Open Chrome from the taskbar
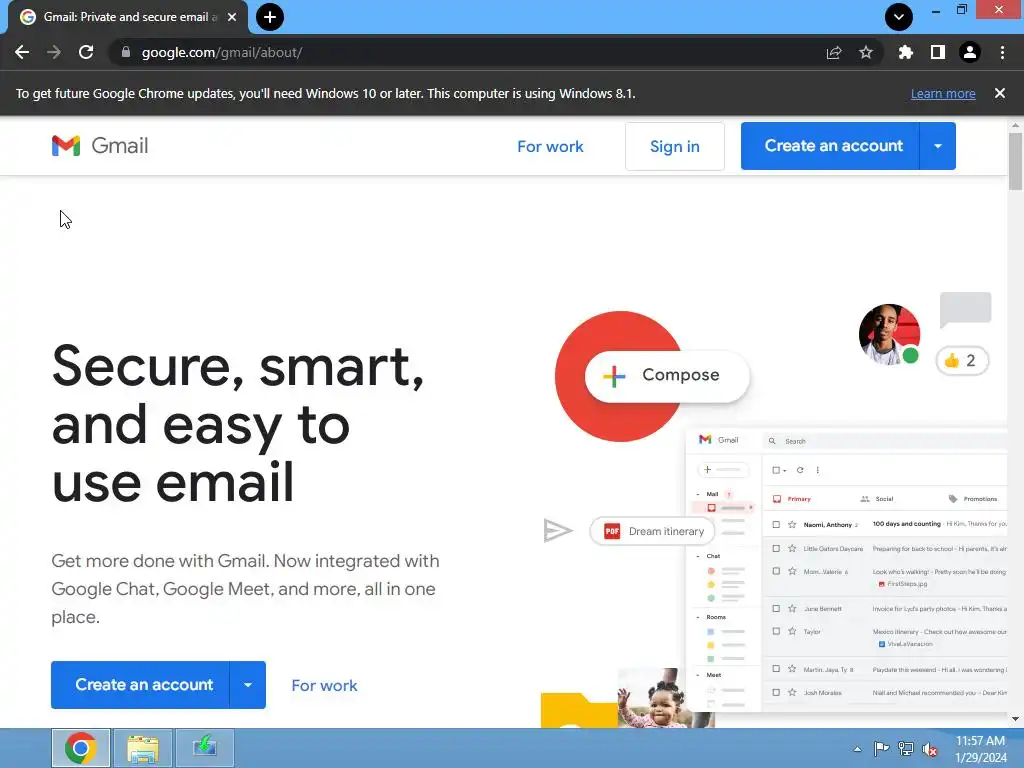1024x768 pixels. coord(80,748)
